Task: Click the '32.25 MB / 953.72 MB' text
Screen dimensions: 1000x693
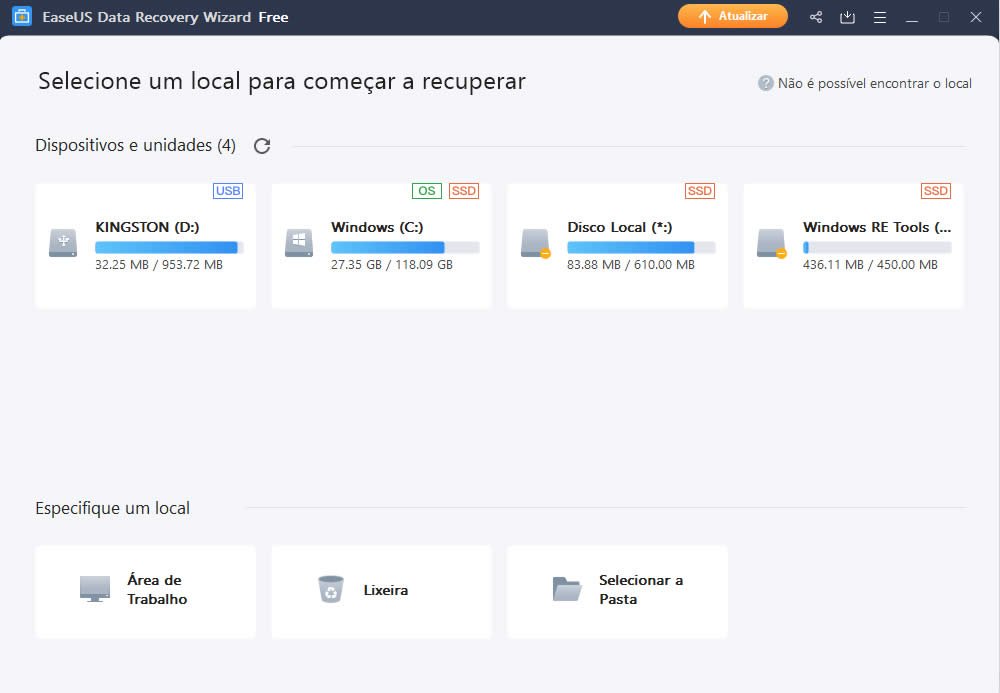Action: click(x=159, y=265)
